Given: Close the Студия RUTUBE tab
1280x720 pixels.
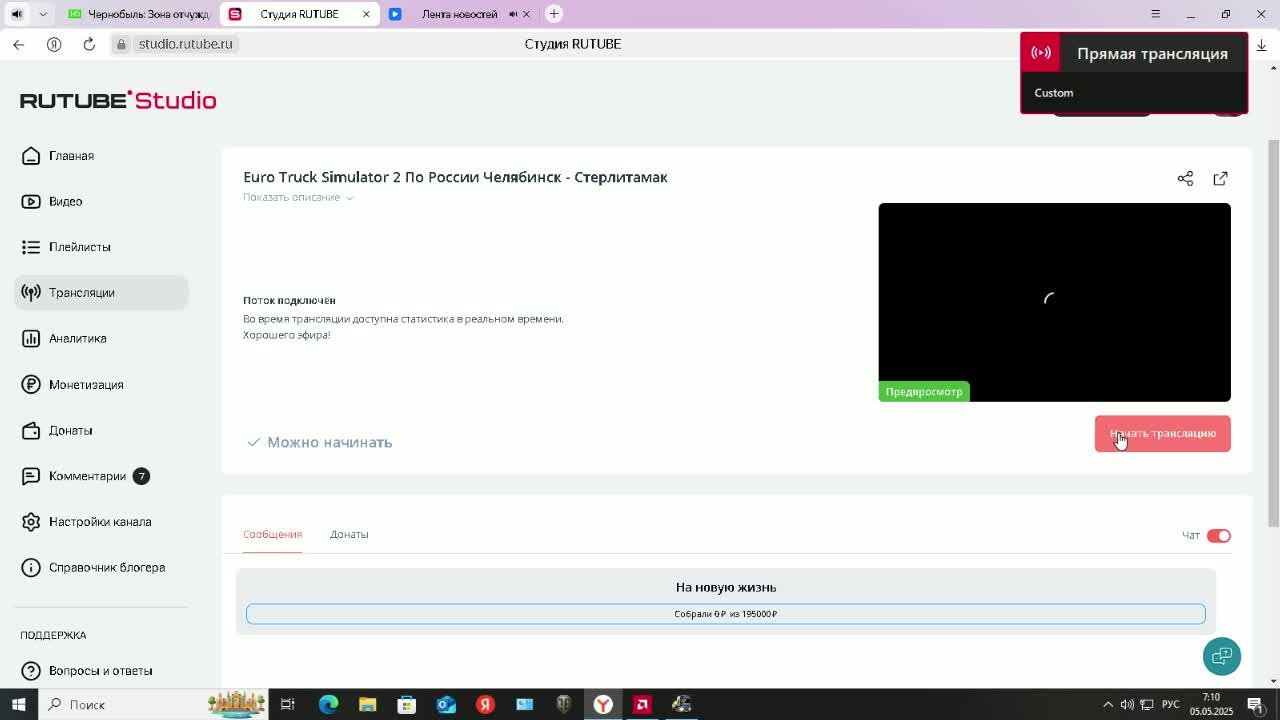Looking at the screenshot, I should (366, 14).
